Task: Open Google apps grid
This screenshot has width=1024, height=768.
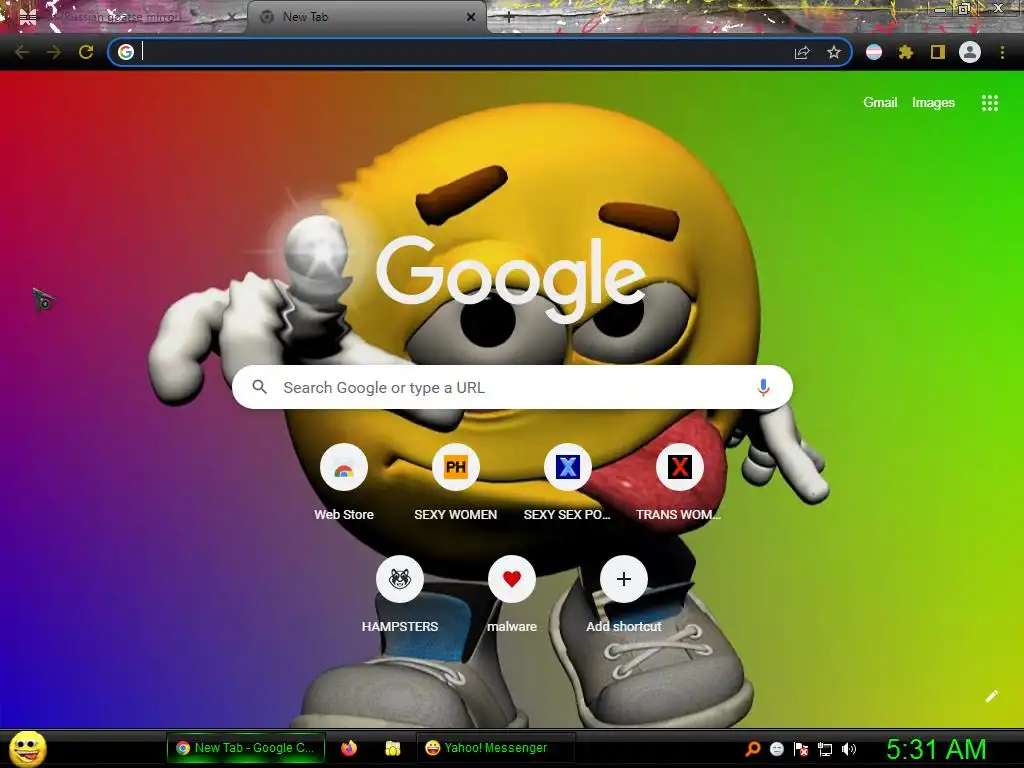Action: (990, 103)
